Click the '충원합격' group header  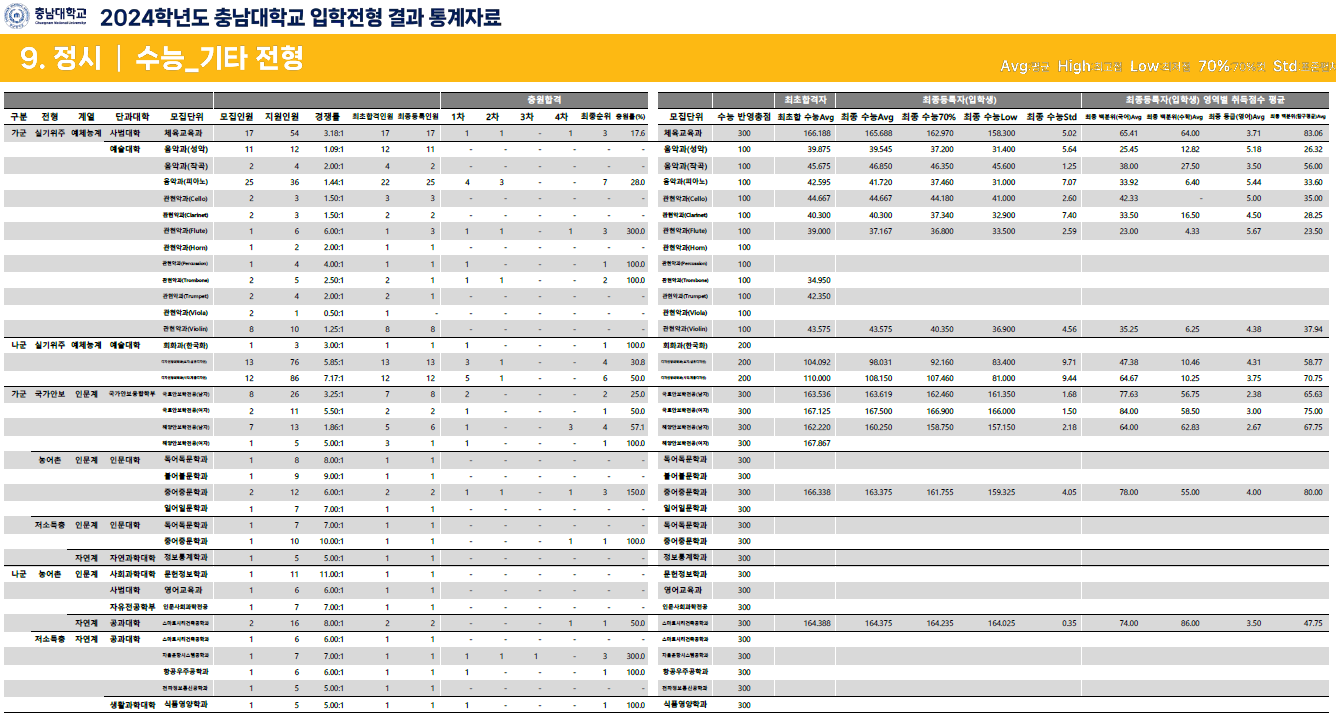(x=545, y=100)
